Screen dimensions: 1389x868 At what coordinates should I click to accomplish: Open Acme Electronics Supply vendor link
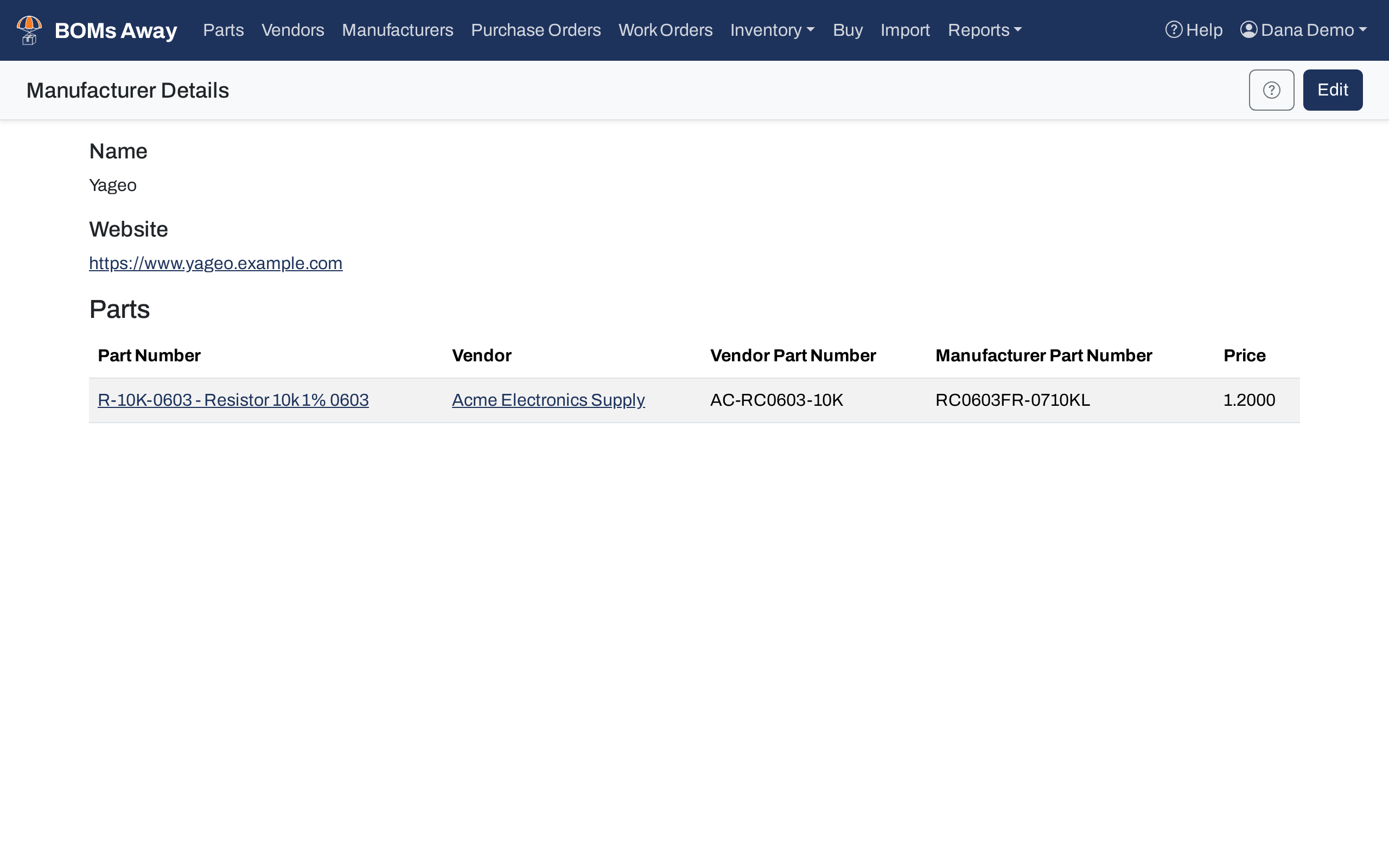548,400
